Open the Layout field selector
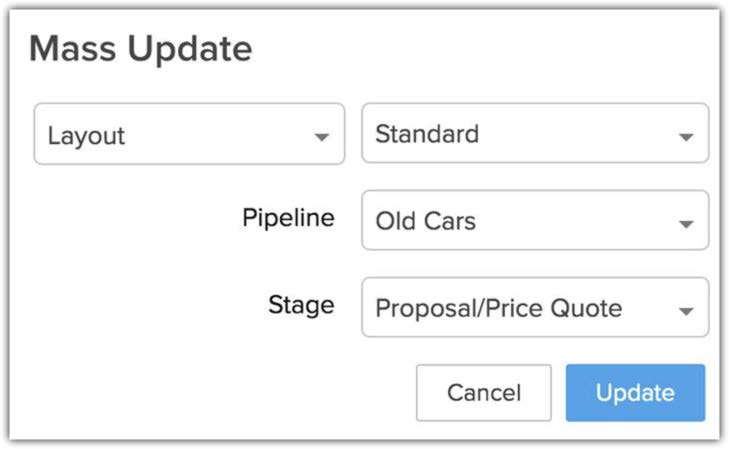 (x=189, y=134)
